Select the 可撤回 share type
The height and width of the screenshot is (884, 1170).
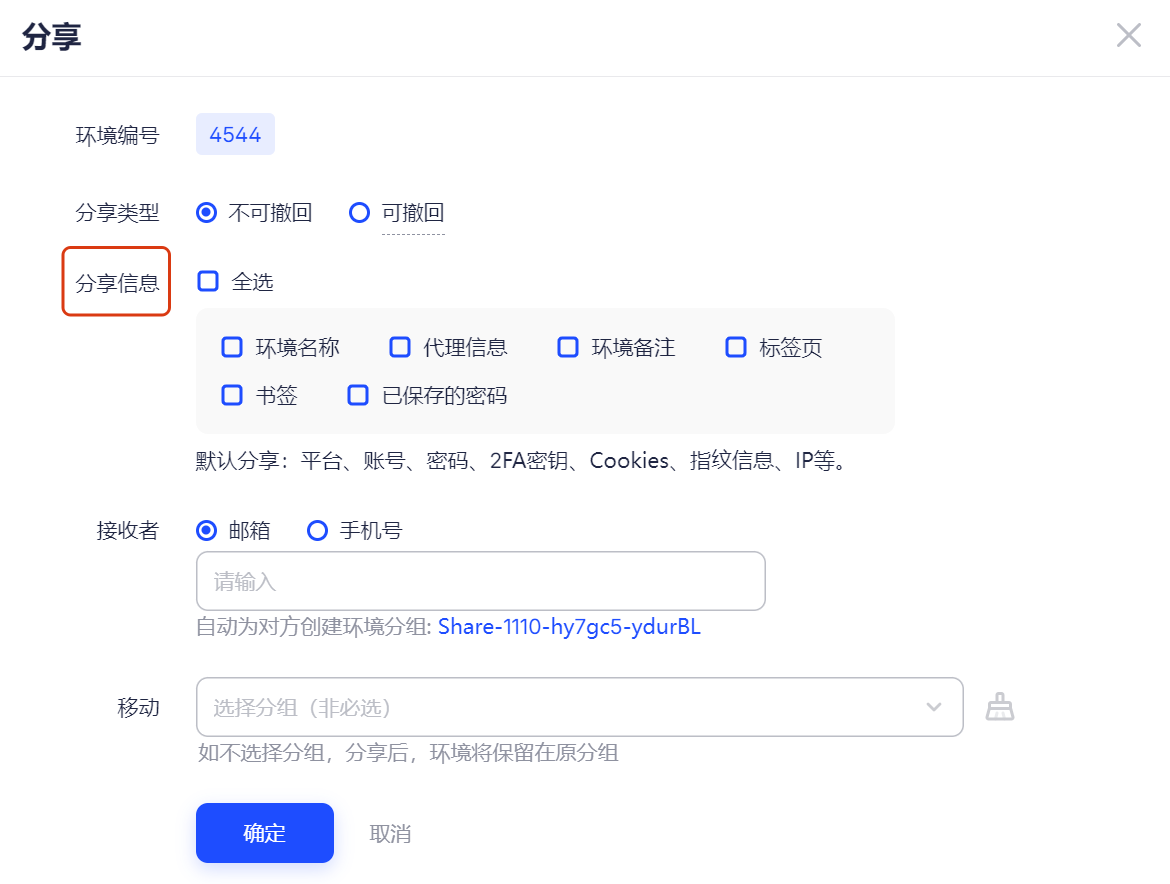pos(359,212)
